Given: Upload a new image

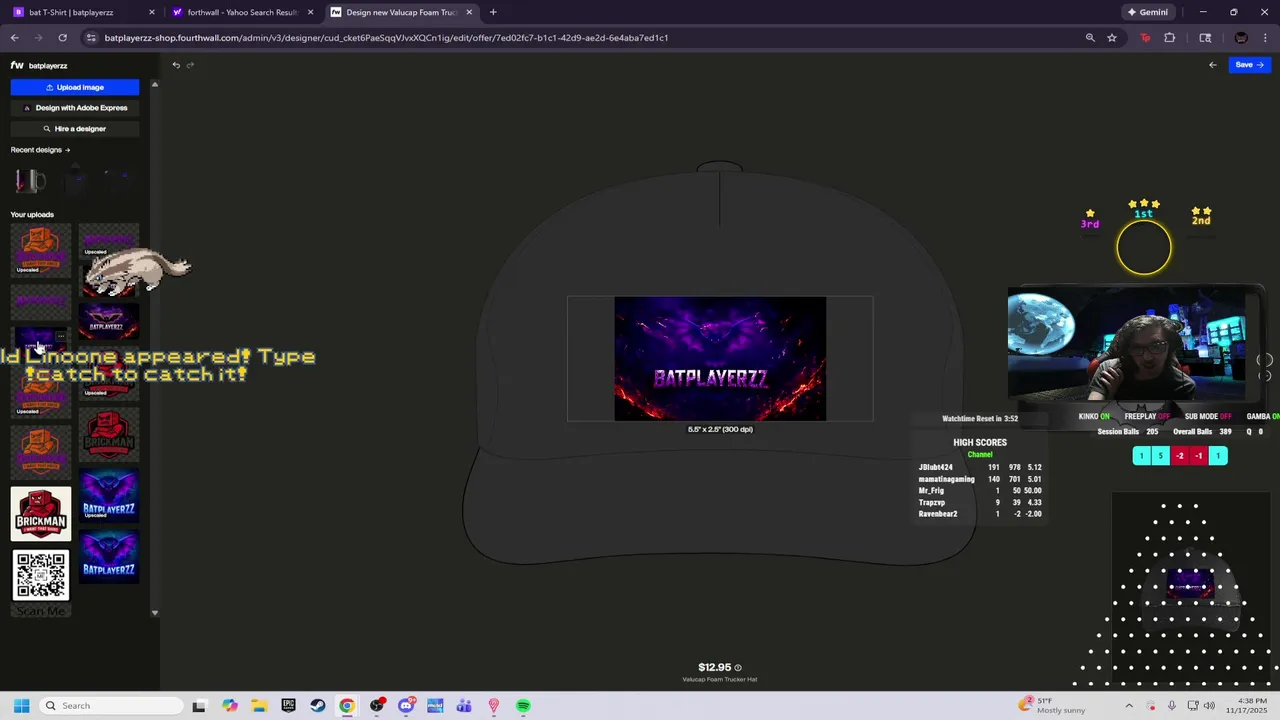Looking at the screenshot, I should [75, 87].
